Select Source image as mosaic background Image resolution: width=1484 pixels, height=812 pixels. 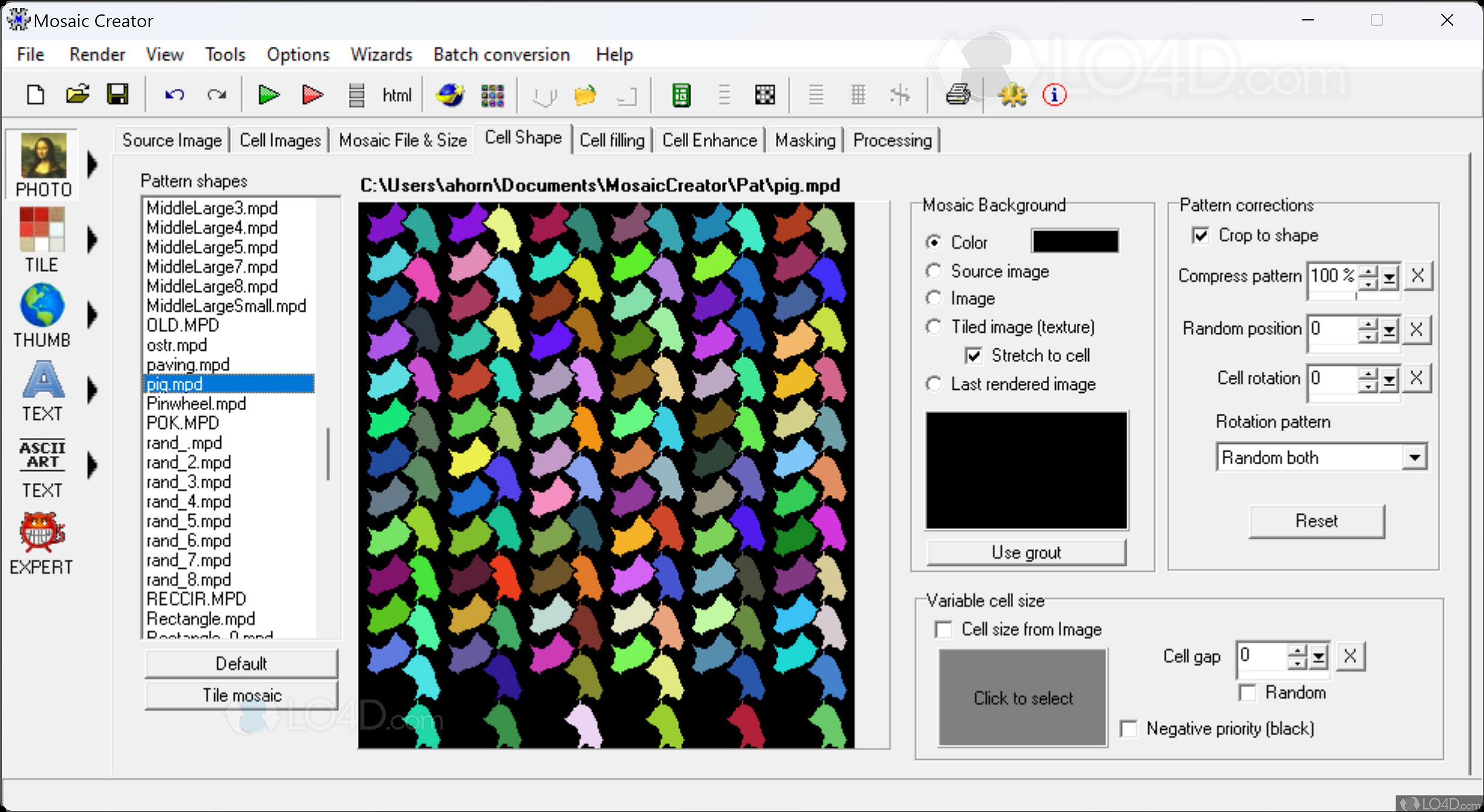point(934,271)
